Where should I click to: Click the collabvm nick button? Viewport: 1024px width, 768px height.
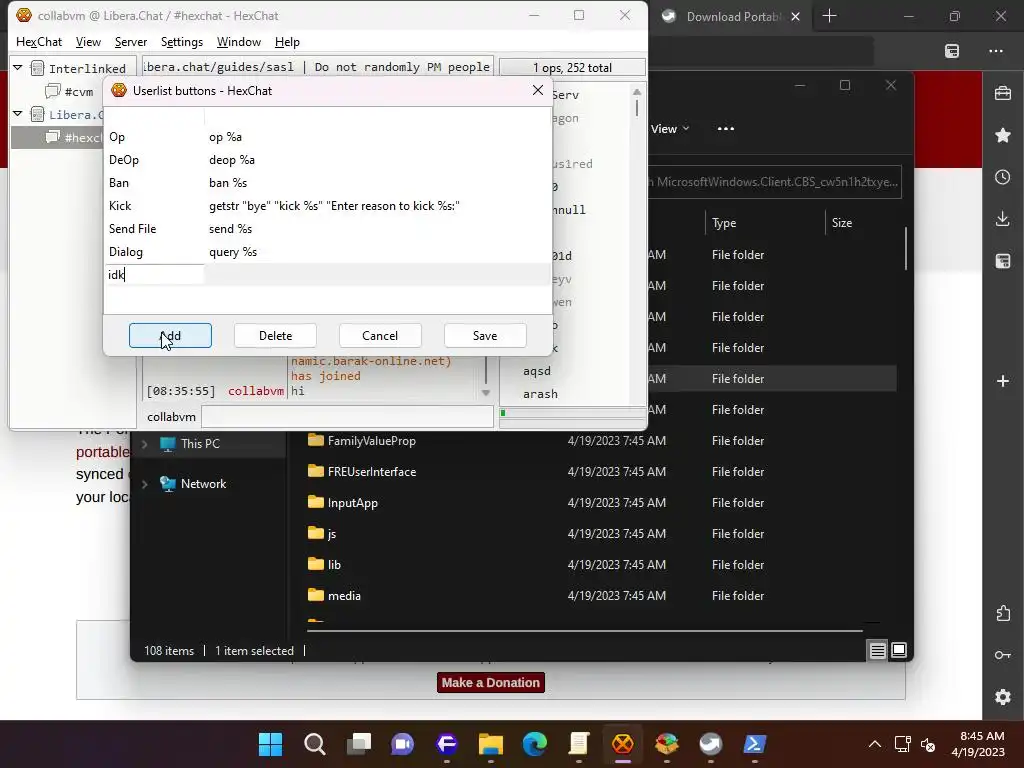(171, 417)
